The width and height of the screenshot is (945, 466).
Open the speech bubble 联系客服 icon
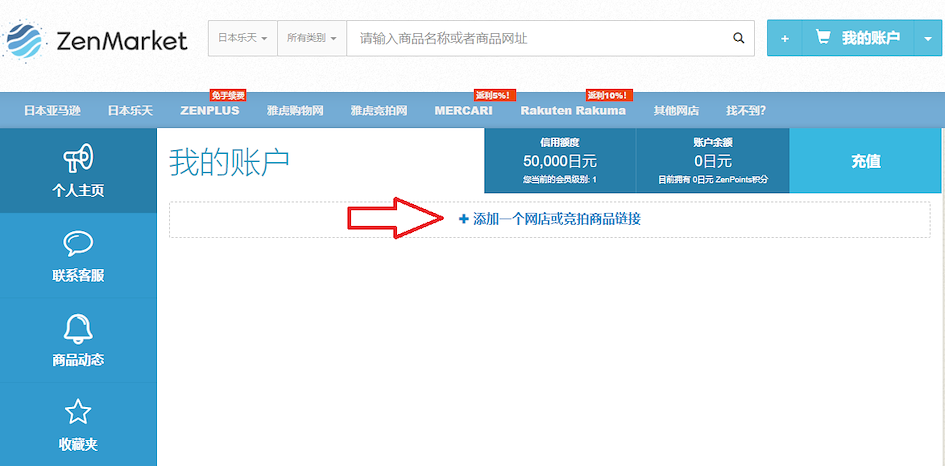coord(78,244)
